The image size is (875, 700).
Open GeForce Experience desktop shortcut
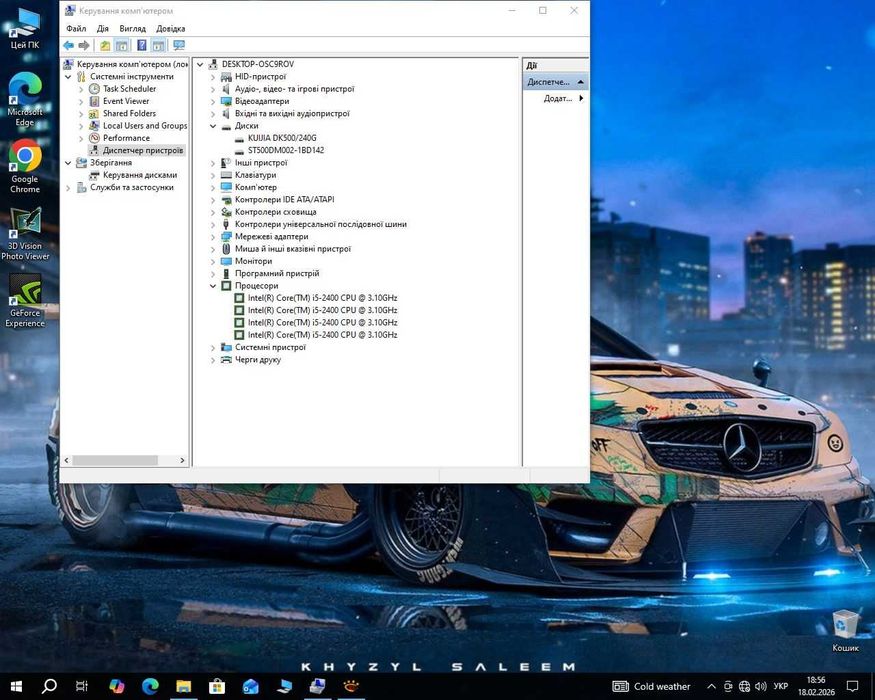point(25,300)
